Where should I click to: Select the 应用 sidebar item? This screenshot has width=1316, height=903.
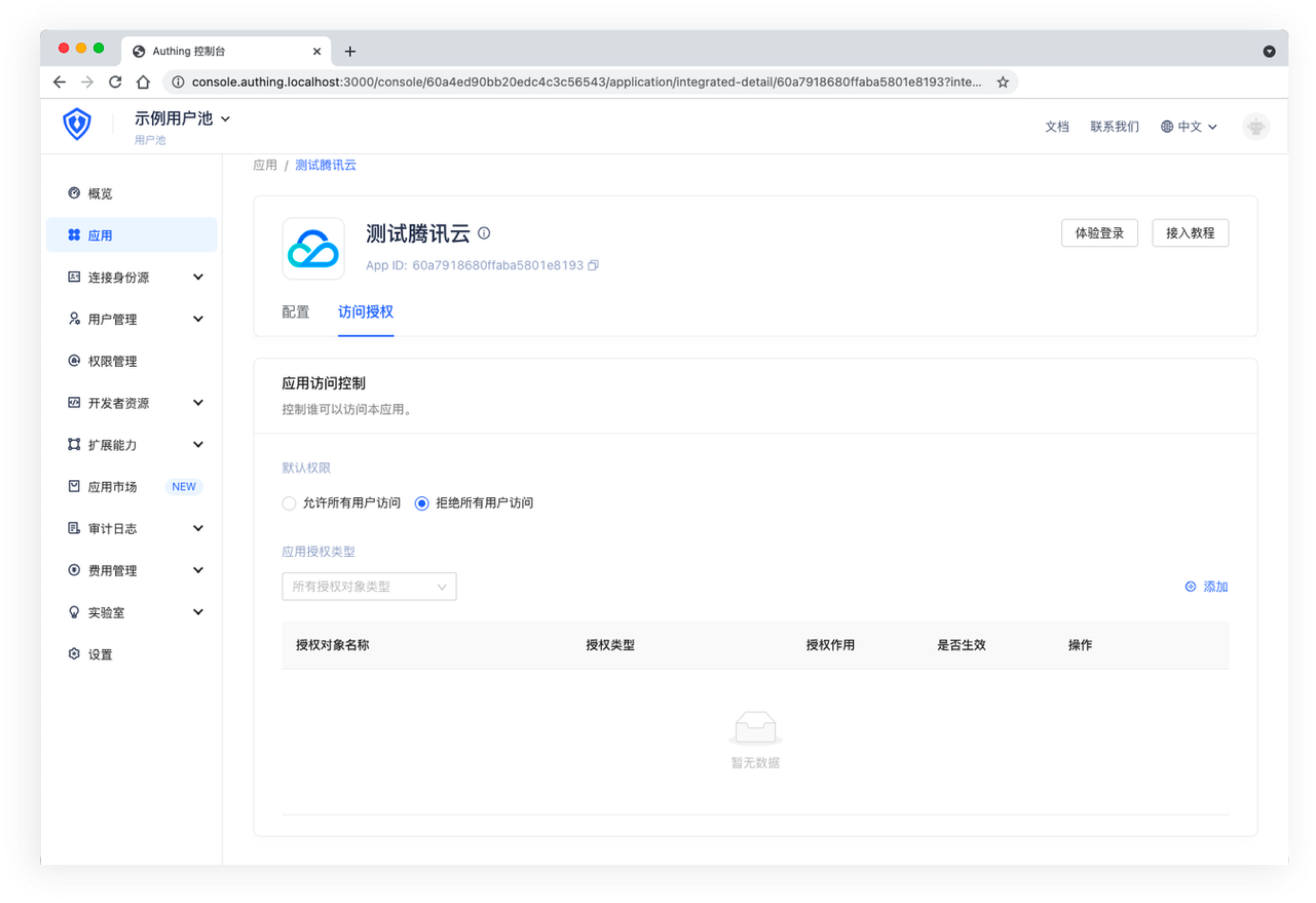132,235
